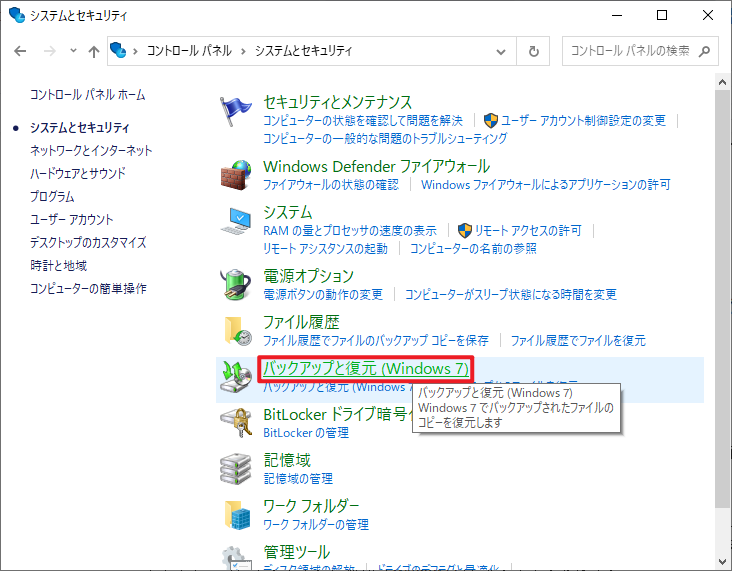The width and height of the screenshot is (732, 571).
Task: Click the 記憶域 stacked drives icon
Action: (x=236, y=468)
